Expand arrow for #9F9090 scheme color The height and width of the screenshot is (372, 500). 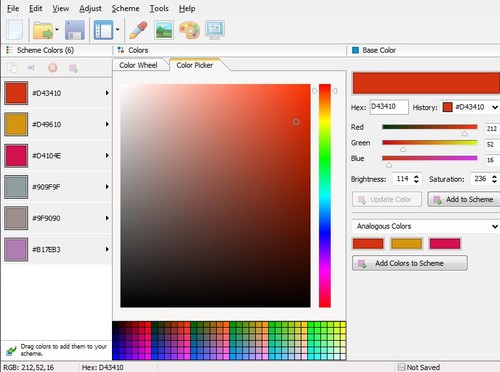107,218
